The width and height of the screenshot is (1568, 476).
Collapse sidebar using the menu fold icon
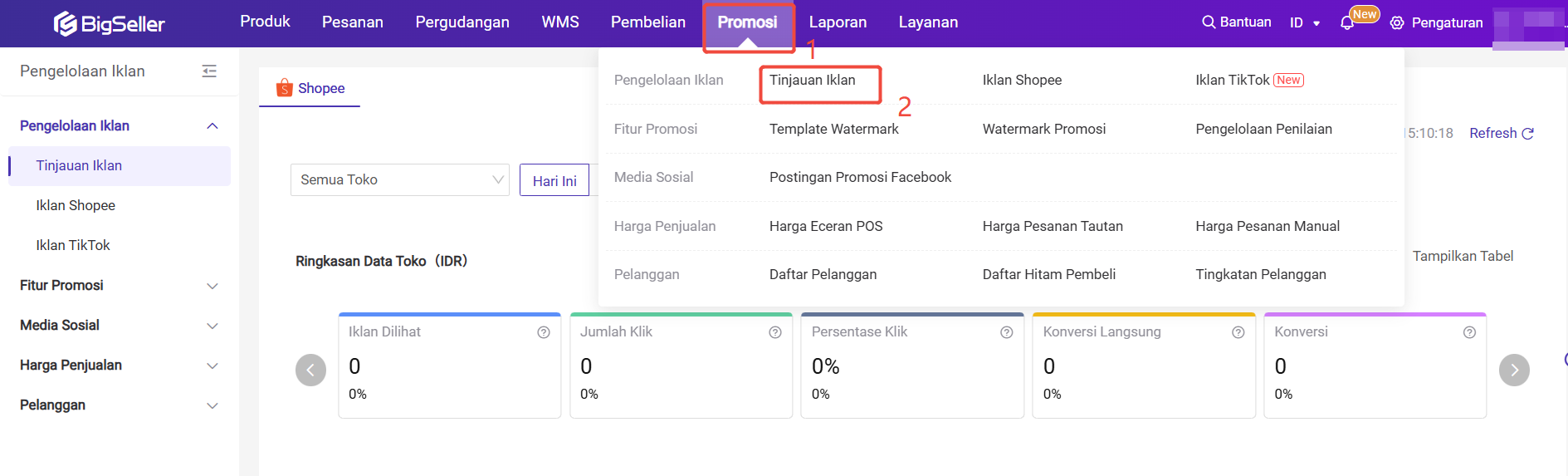[209, 71]
